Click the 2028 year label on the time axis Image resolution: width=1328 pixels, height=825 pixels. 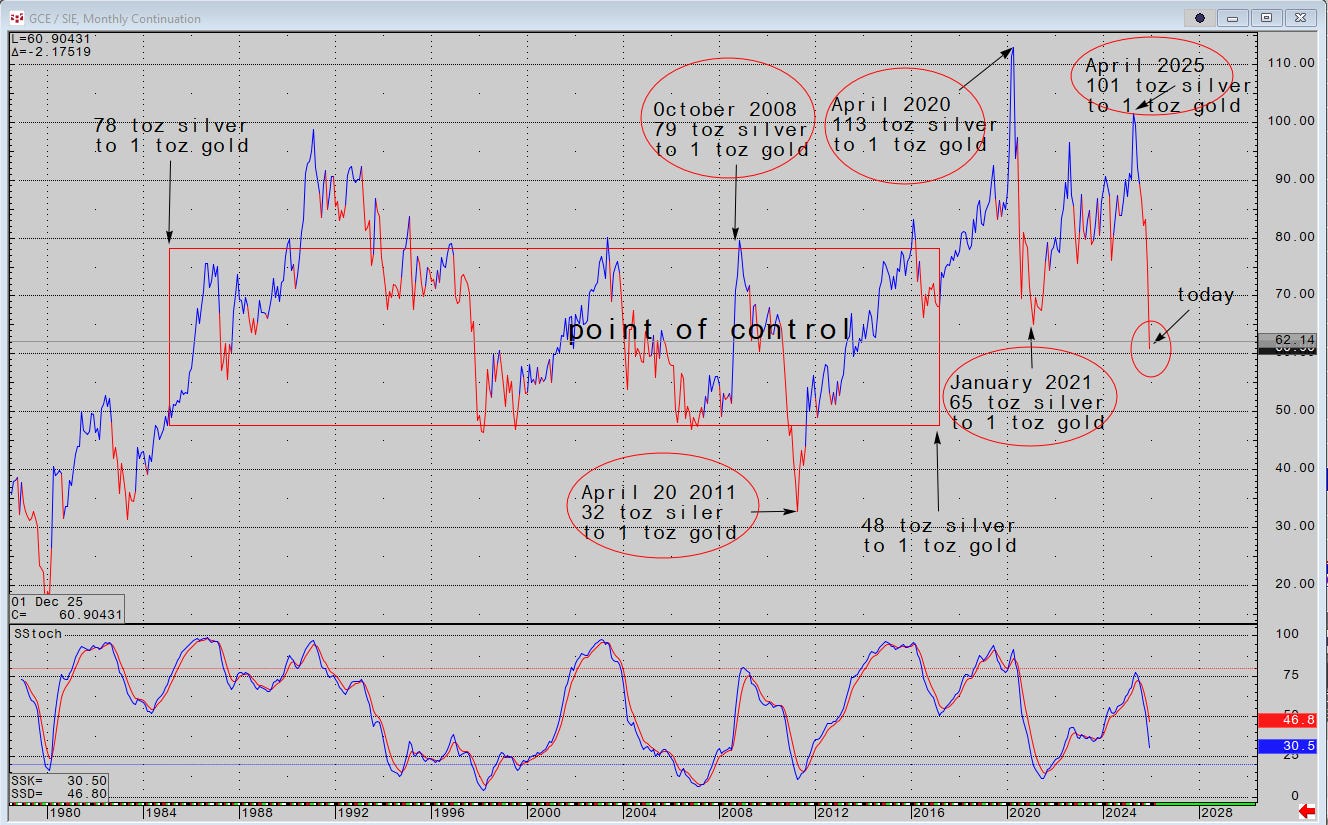pos(1216,815)
